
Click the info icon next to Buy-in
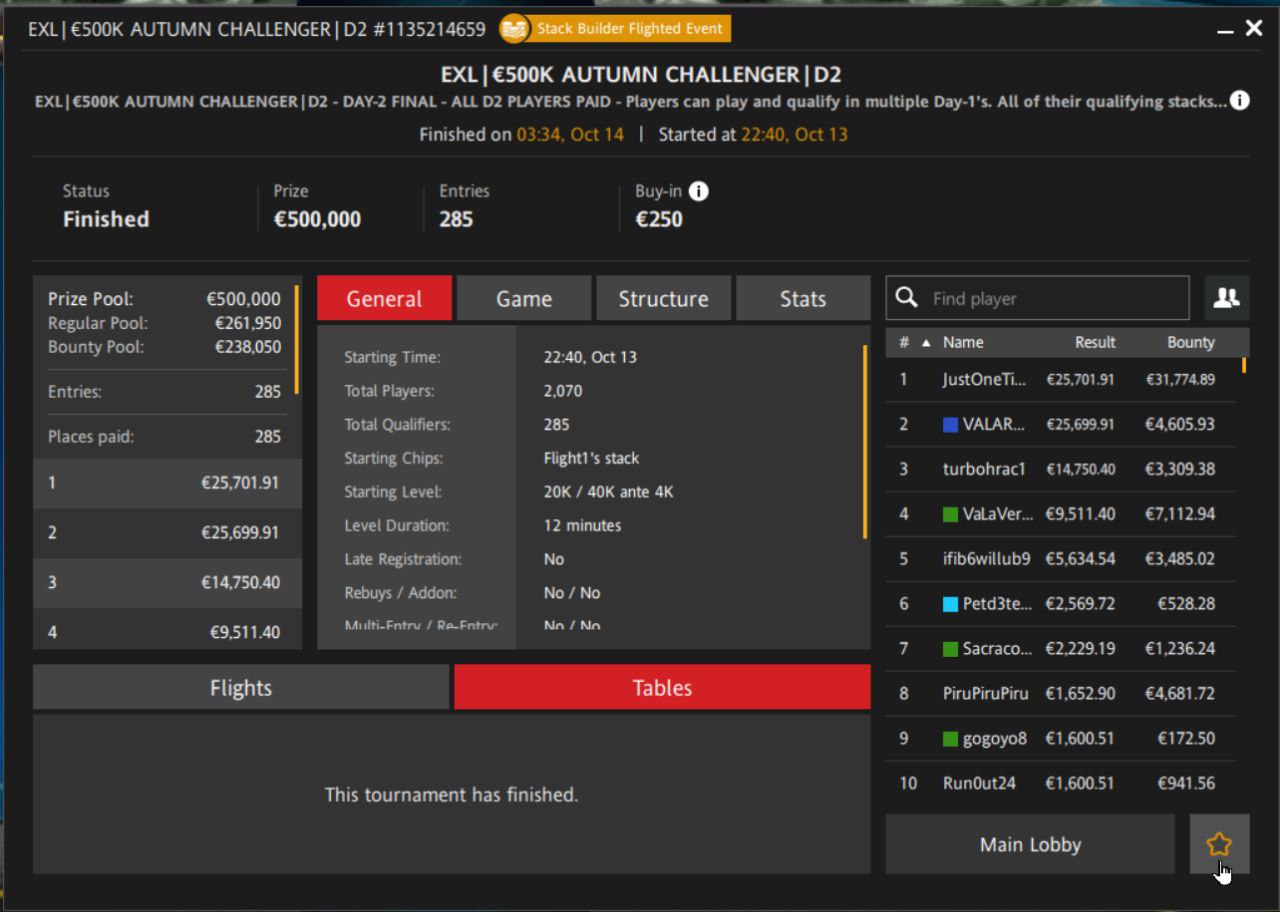pyautogui.click(x=699, y=191)
